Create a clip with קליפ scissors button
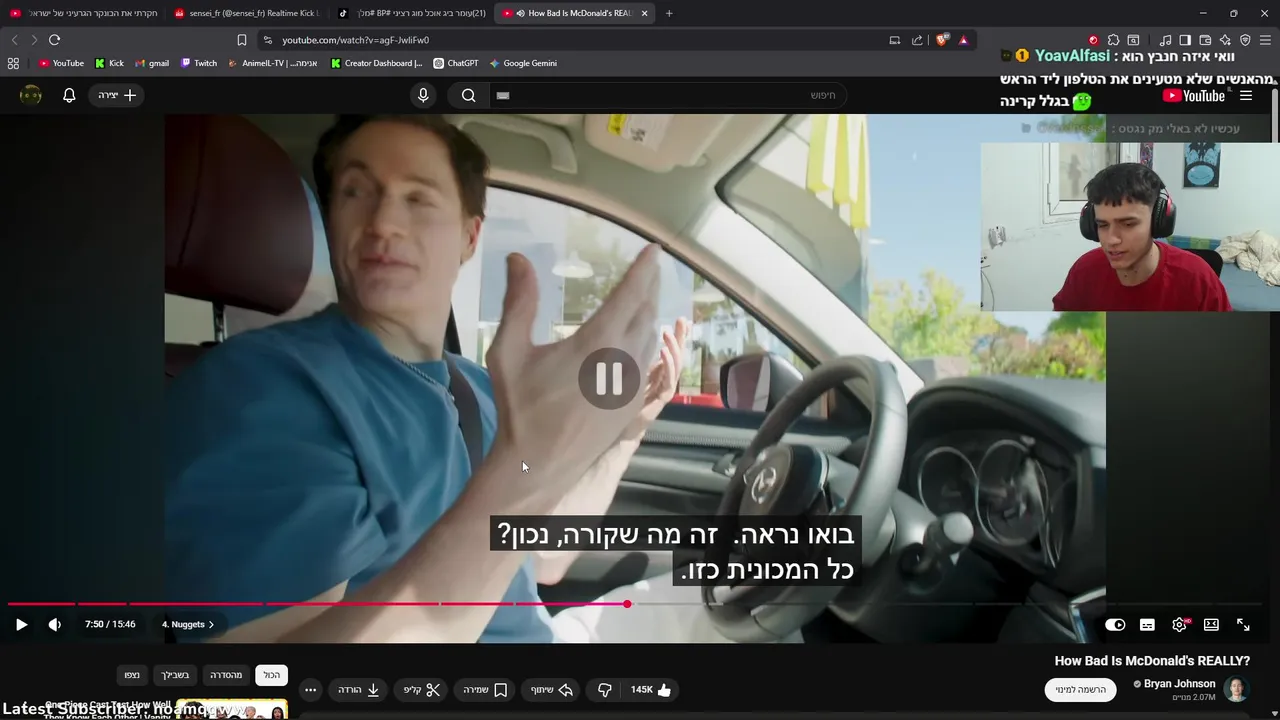Viewport: 1280px width, 720px height. pyautogui.click(x=422, y=689)
